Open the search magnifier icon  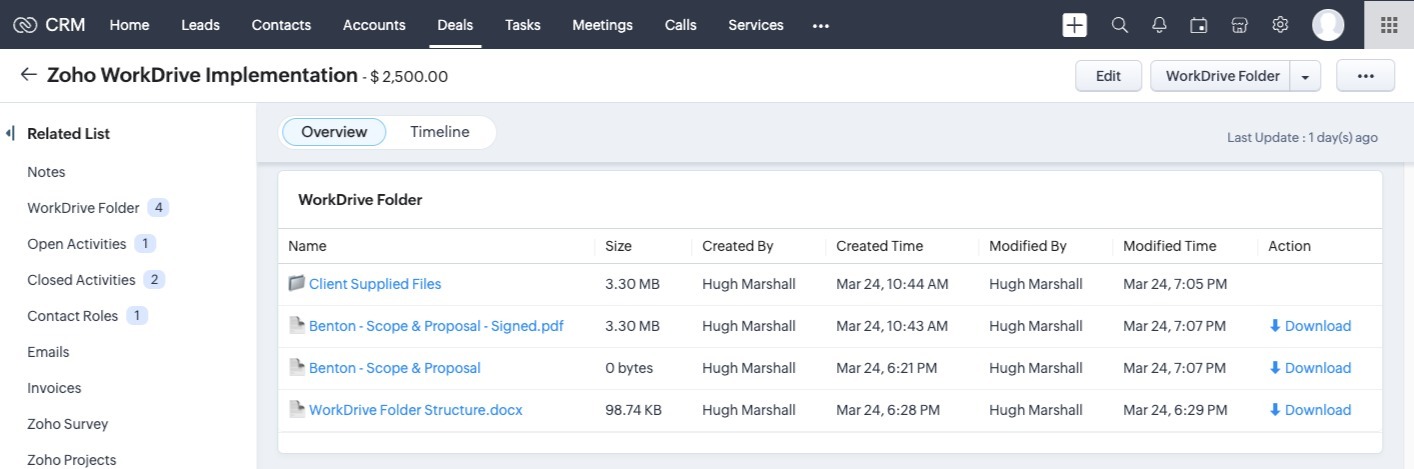(1120, 25)
